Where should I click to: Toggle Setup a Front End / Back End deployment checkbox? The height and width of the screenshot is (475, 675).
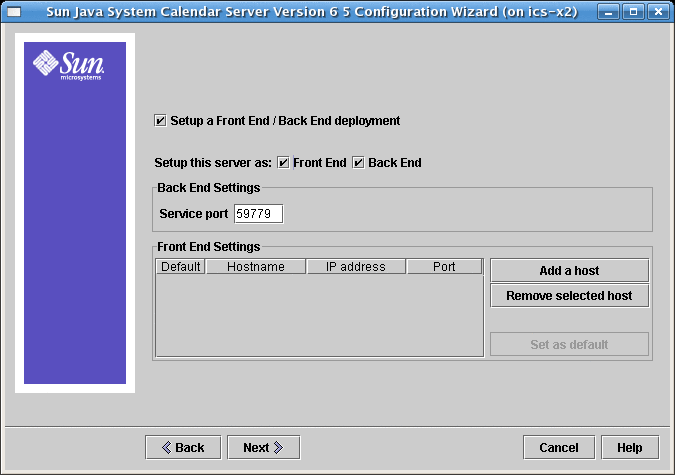tap(160, 121)
